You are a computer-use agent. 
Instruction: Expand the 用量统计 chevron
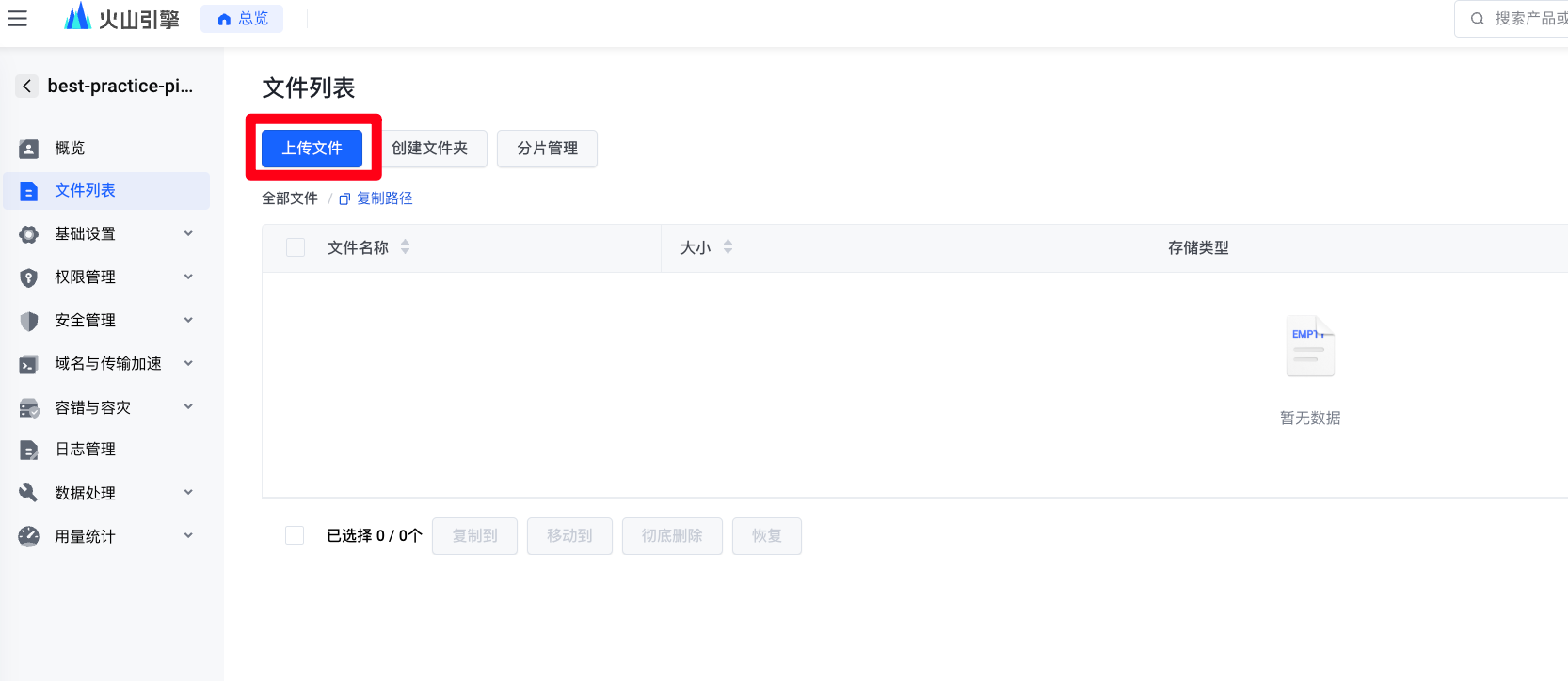click(188, 535)
